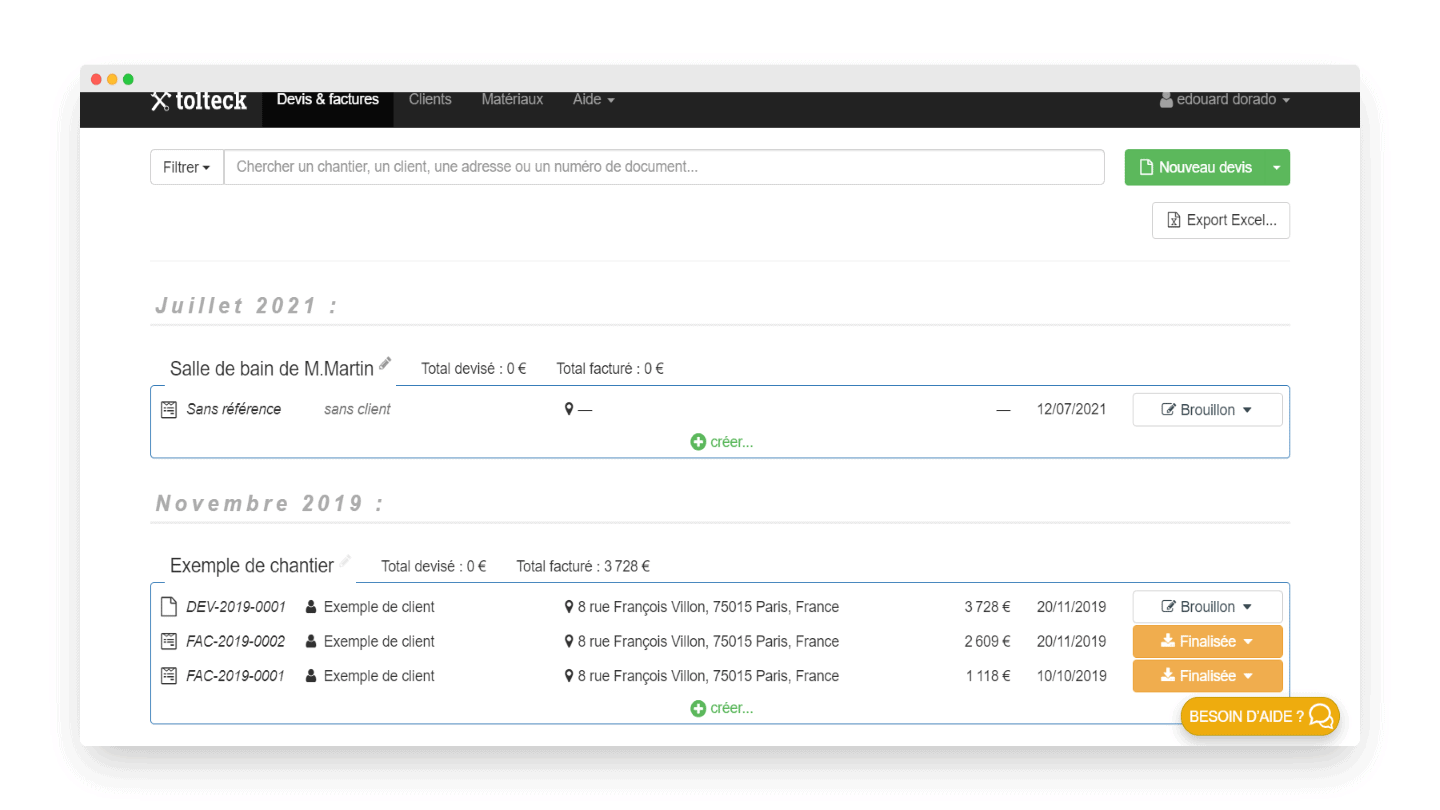Open invoice FAC-2019-0001
Image resolution: width=1440 pixels, height=810 pixels.
click(x=236, y=676)
